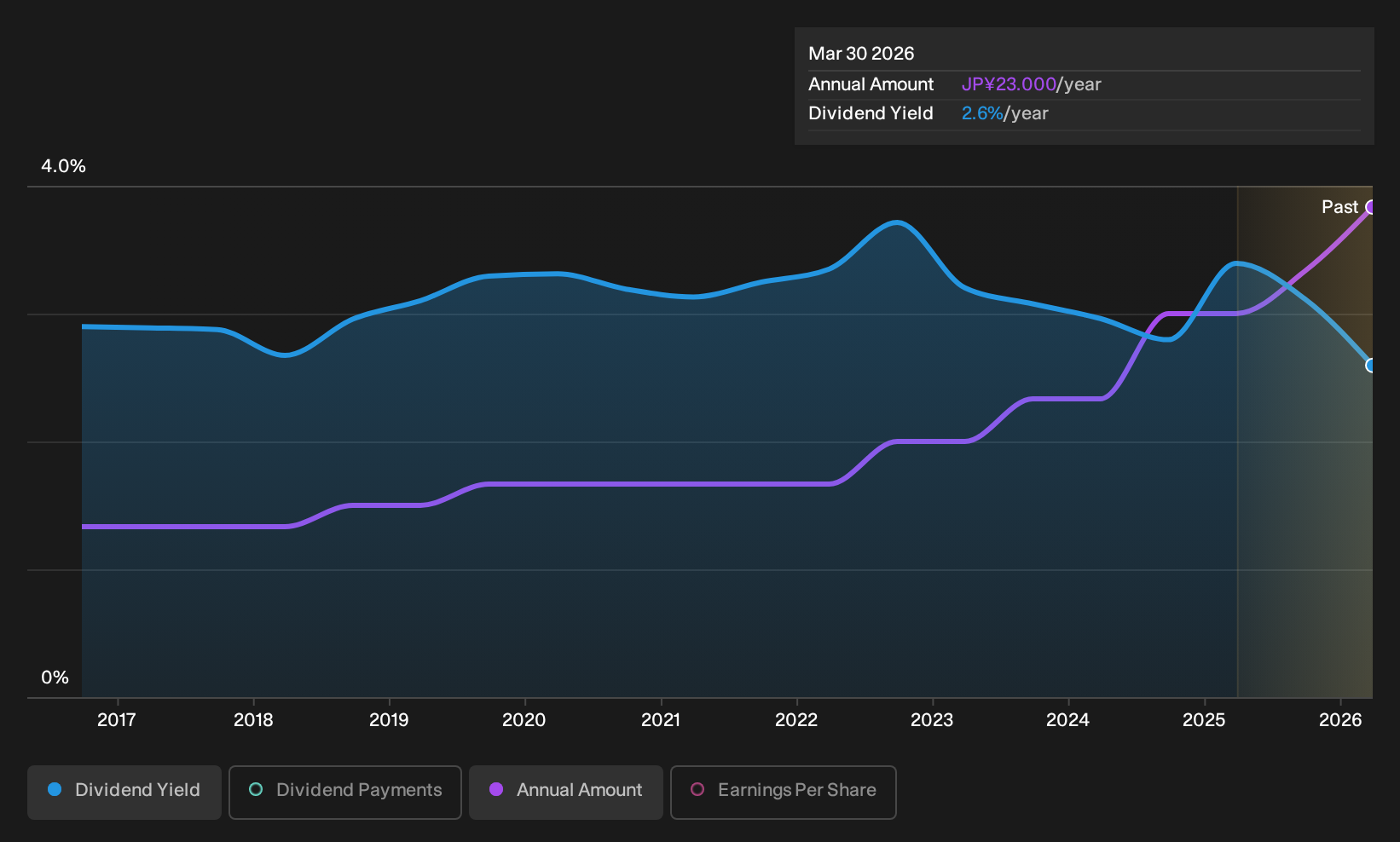Screen dimensions: 1400x842
Task: Toggle the Annual Amount legend button
Action: (566, 793)
